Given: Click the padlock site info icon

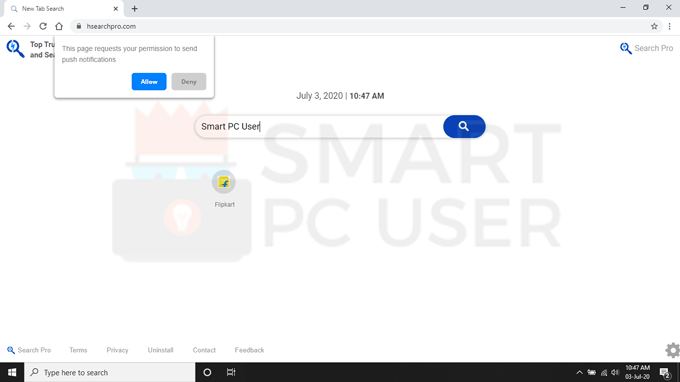Looking at the screenshot, I should (x=78, y=26).
